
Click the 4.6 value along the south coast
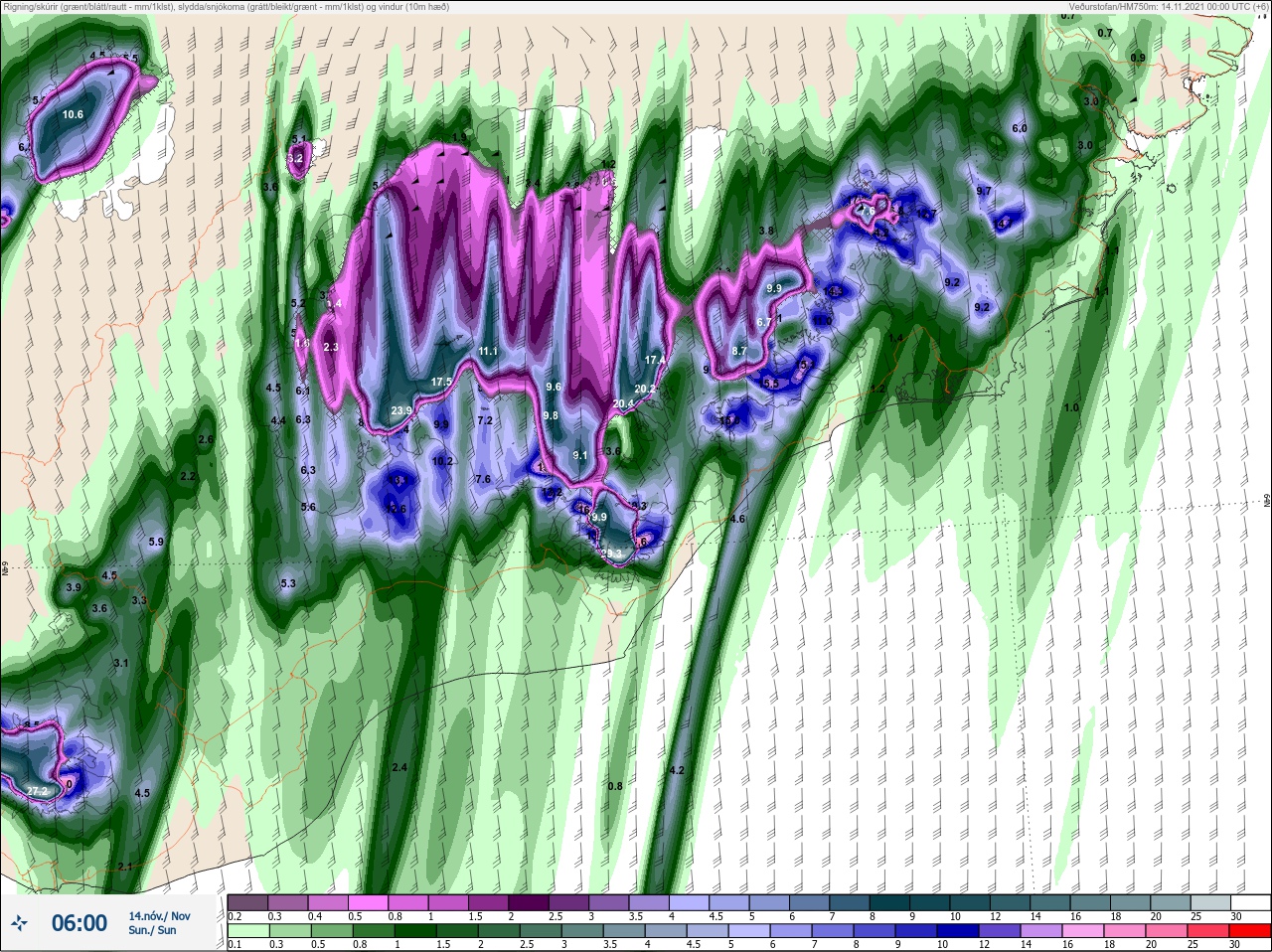pos(737,519)
